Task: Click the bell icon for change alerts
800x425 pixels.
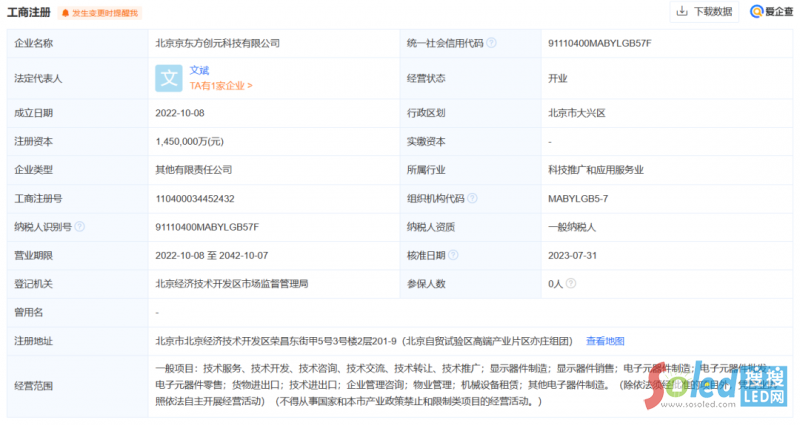Action: (65, 13)
